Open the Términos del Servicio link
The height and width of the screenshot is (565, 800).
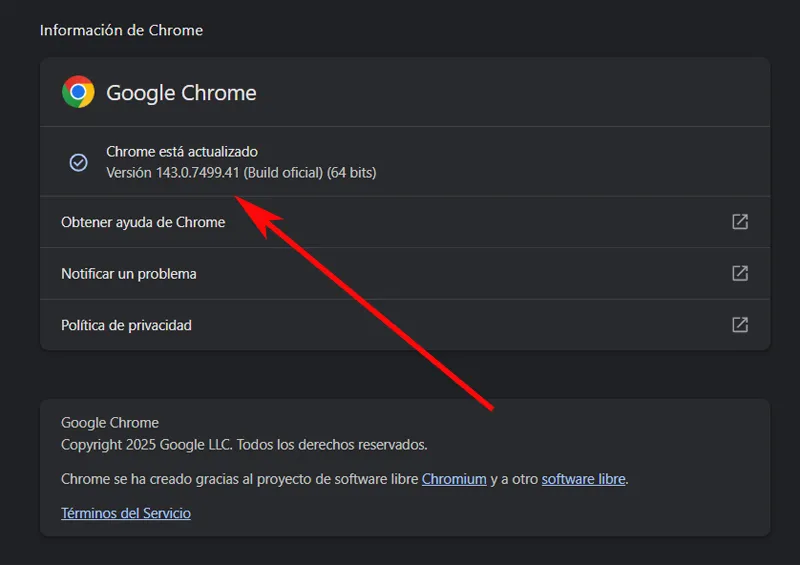click(126, 513)
